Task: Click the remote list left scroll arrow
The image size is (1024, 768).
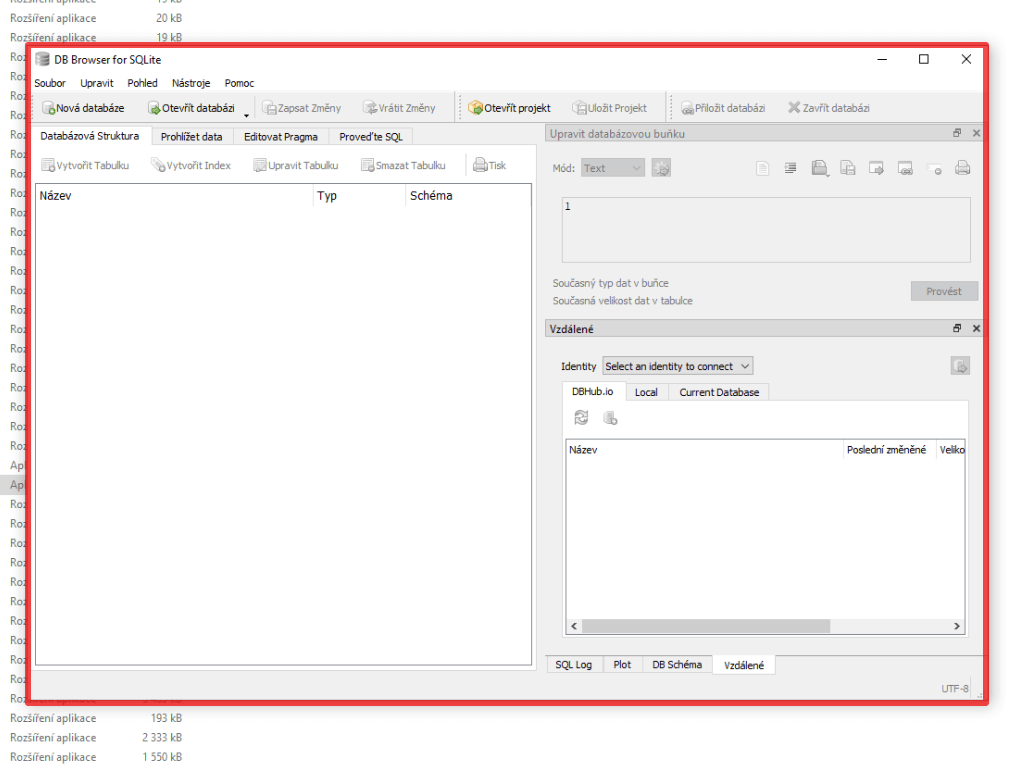Action: 573,626
